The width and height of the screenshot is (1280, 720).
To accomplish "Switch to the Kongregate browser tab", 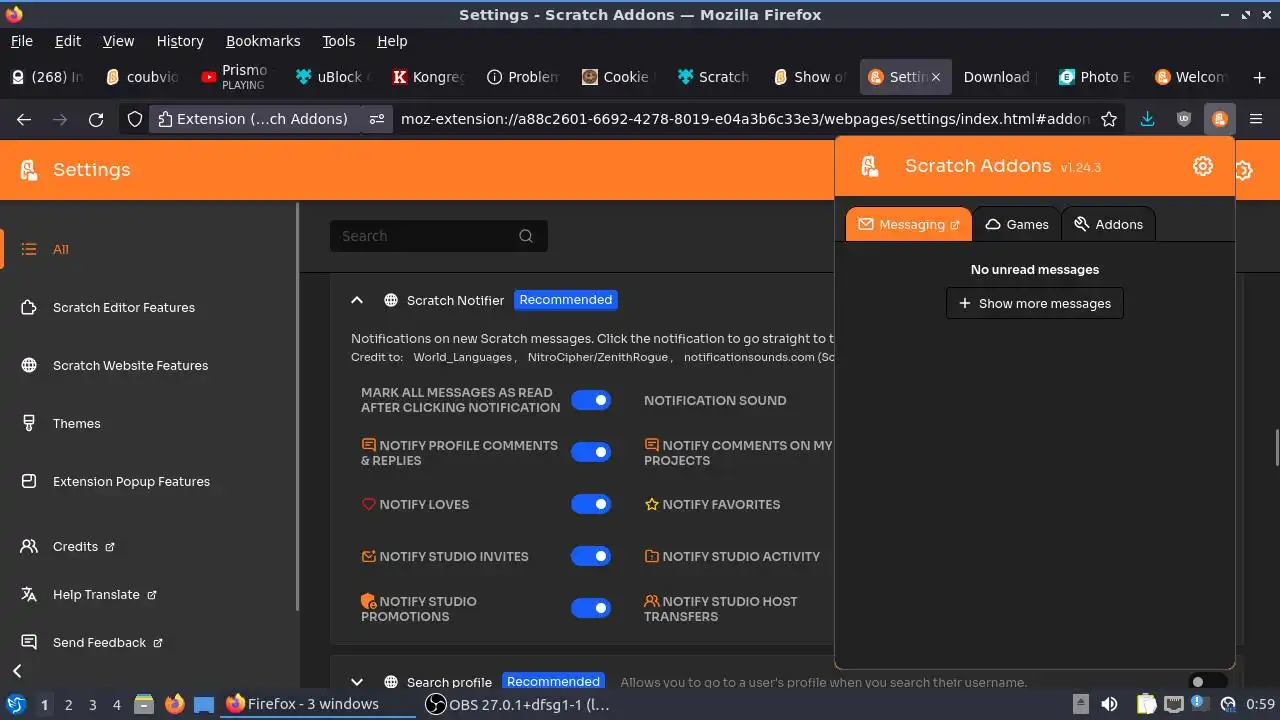I will coord(428,77).
